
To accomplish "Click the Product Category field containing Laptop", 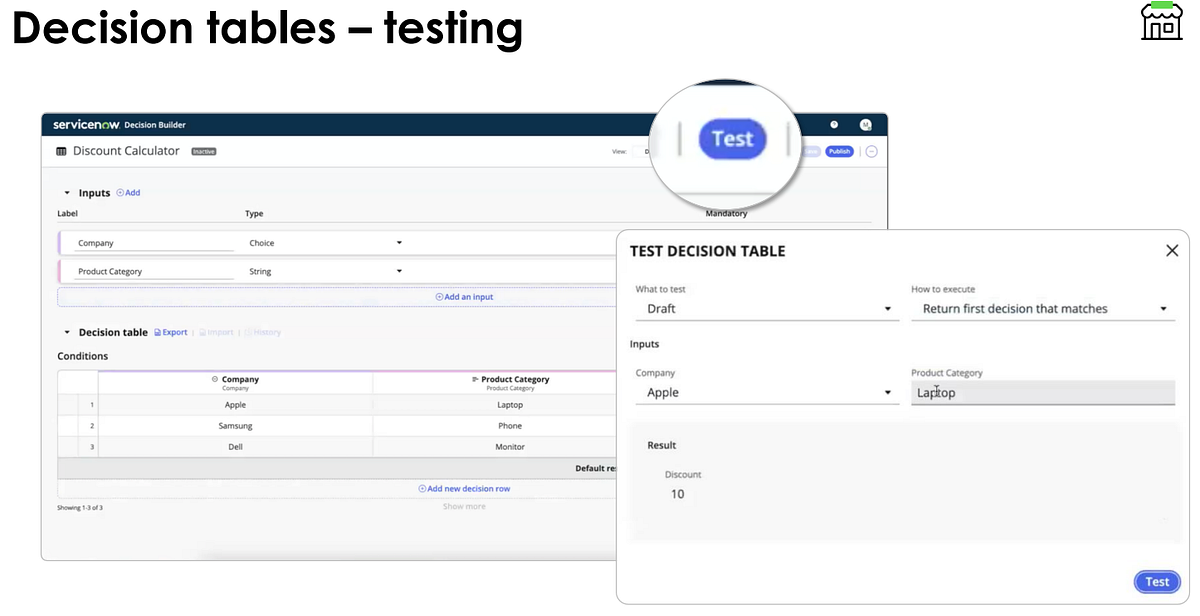I will coord(1042,392).
